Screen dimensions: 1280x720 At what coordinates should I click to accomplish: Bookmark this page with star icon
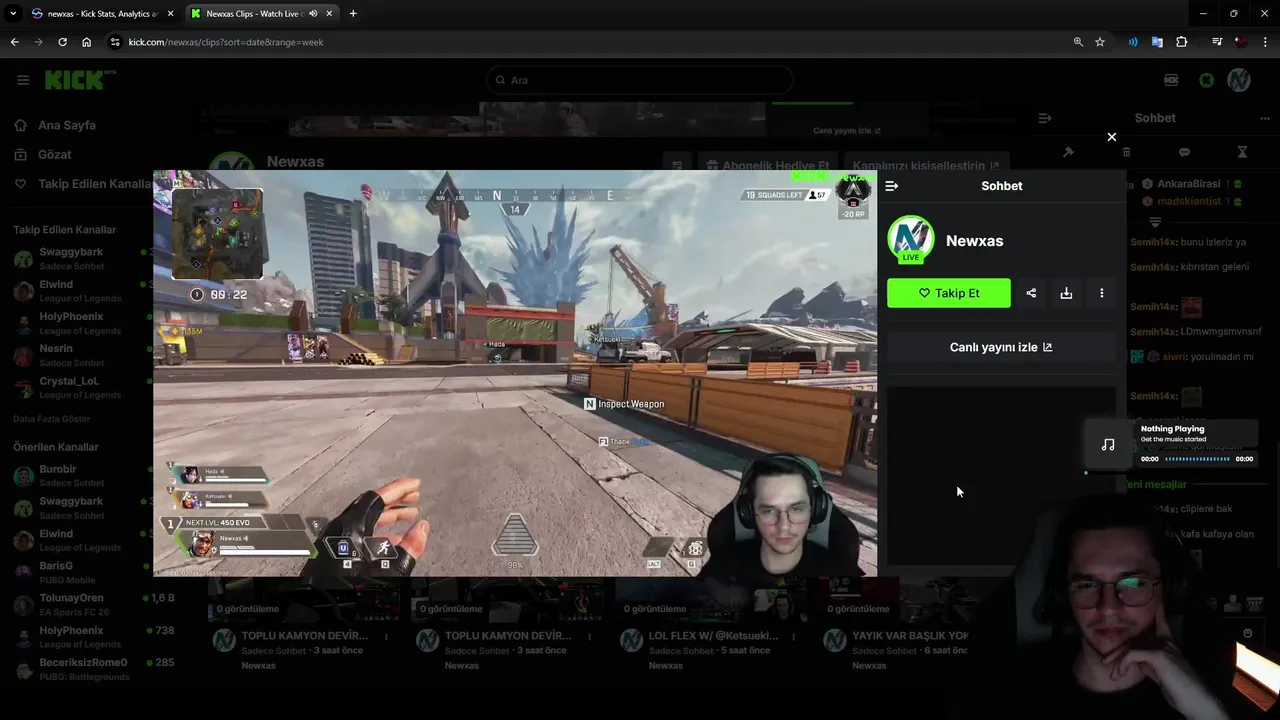1100,42
